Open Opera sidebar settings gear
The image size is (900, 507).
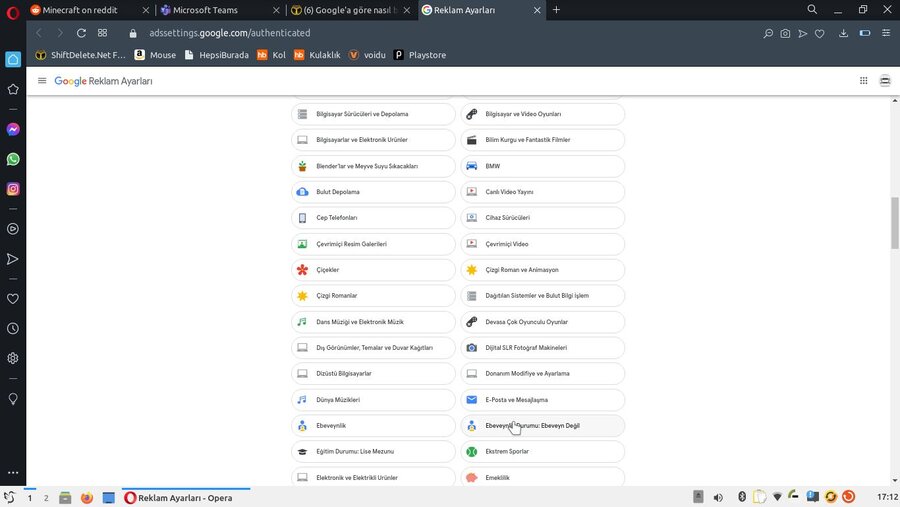pos(13,358)
